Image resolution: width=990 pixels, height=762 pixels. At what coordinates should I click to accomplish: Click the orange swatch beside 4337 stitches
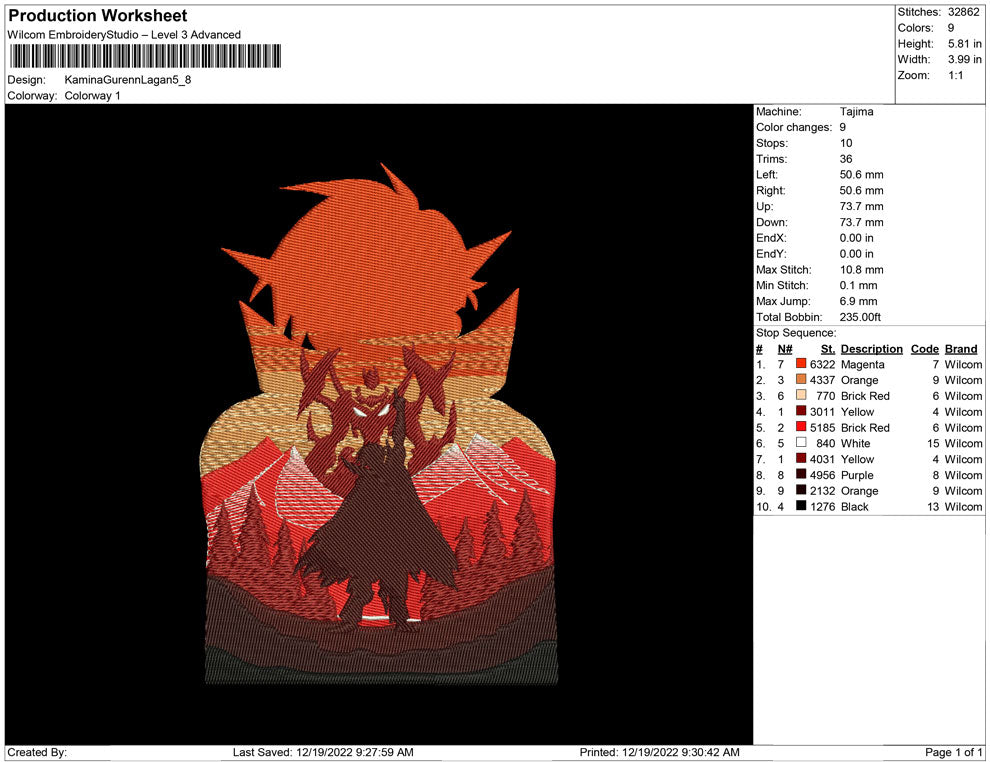pyautogui.click(x=801, y=379)
